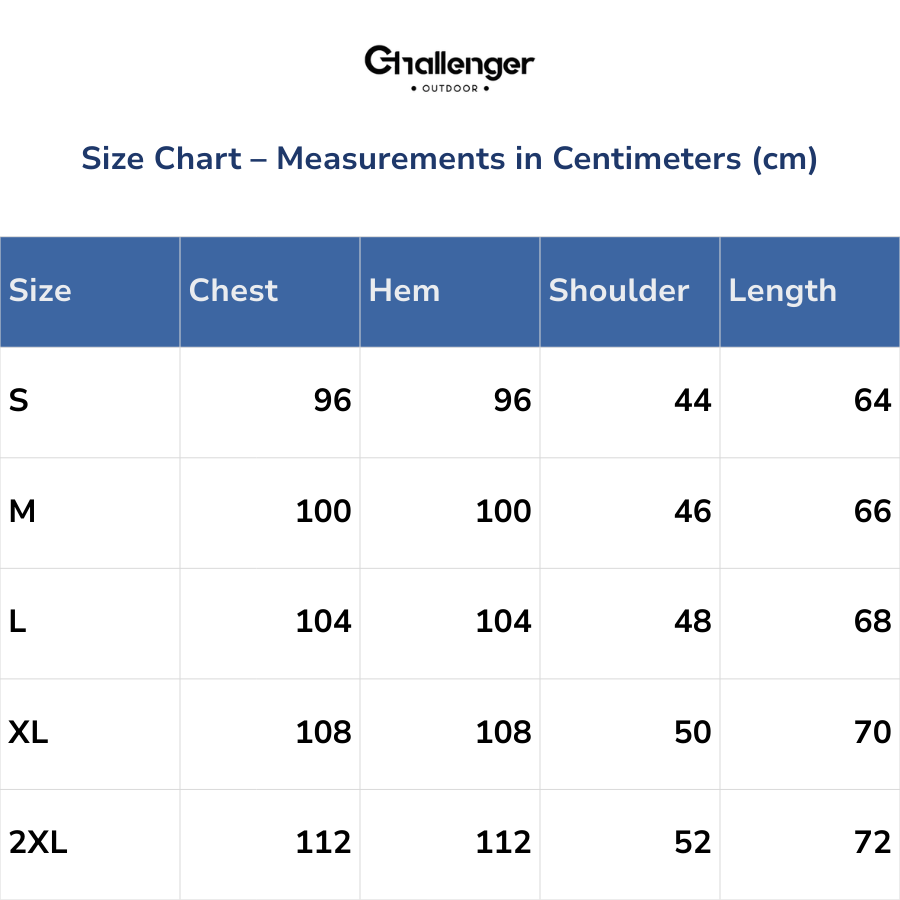
Task: Select the length value 70 for XL
Action: pos(872,733)
